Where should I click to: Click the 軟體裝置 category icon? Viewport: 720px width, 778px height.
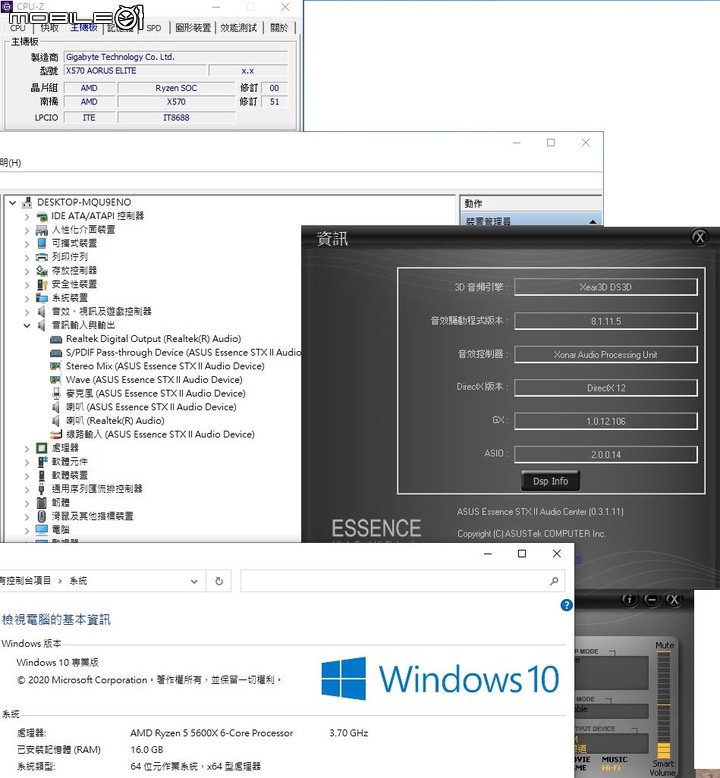coord(42,475)
